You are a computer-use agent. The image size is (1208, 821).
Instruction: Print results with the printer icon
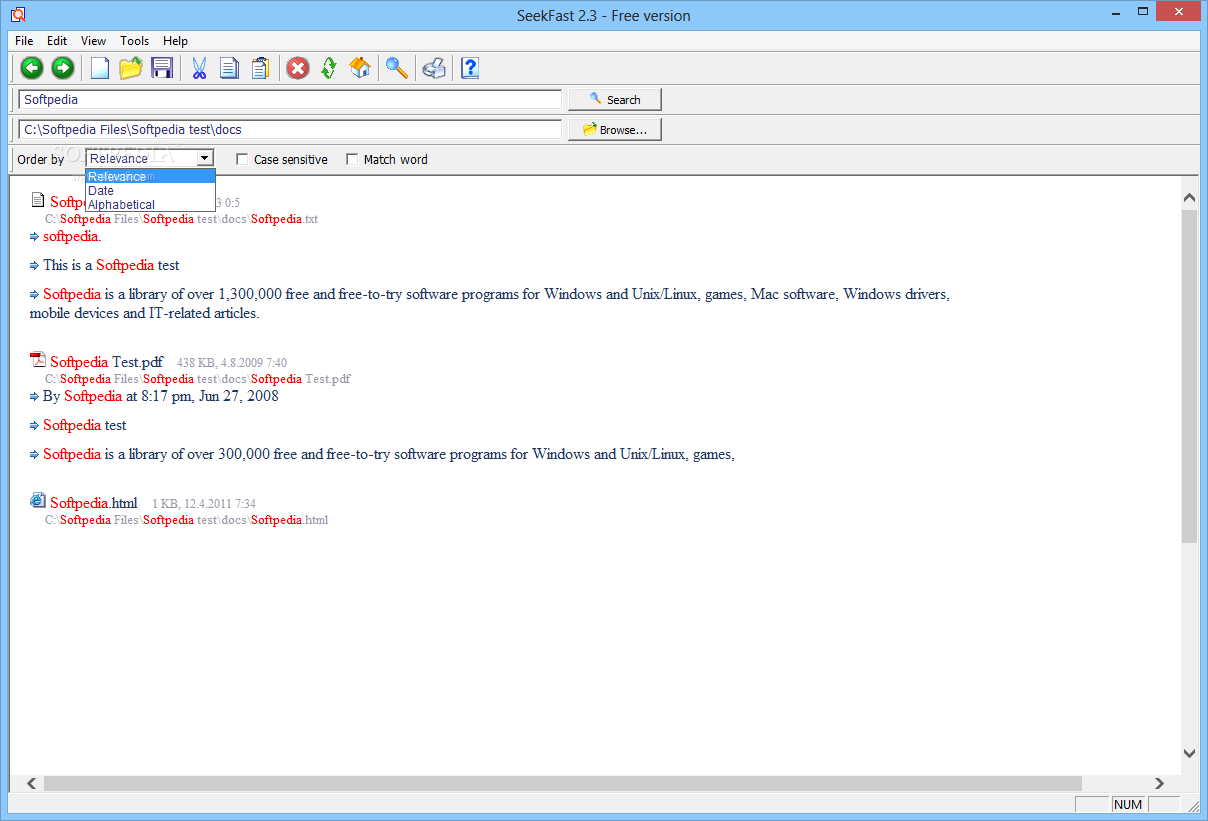(x=434, y=68)
